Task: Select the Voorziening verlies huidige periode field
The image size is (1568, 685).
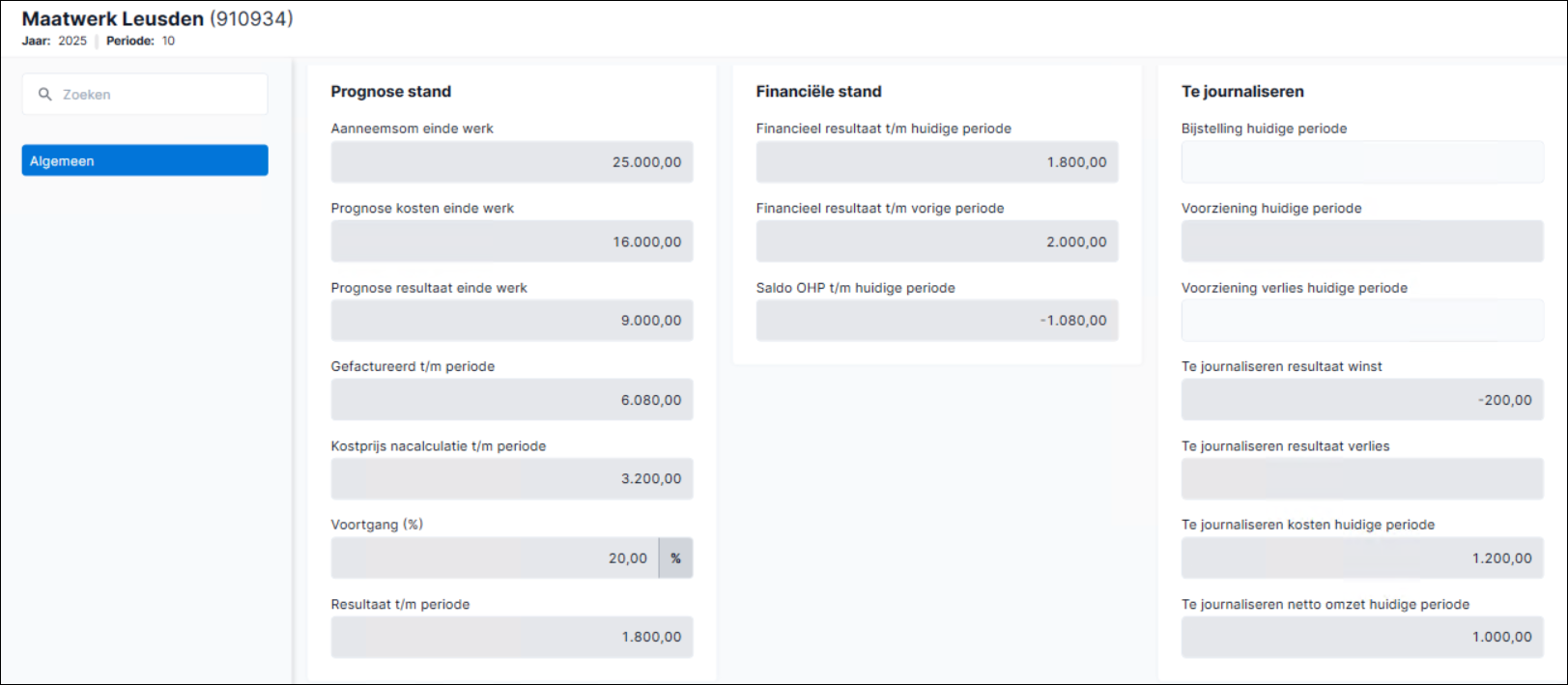Action: click(1362, 321)
